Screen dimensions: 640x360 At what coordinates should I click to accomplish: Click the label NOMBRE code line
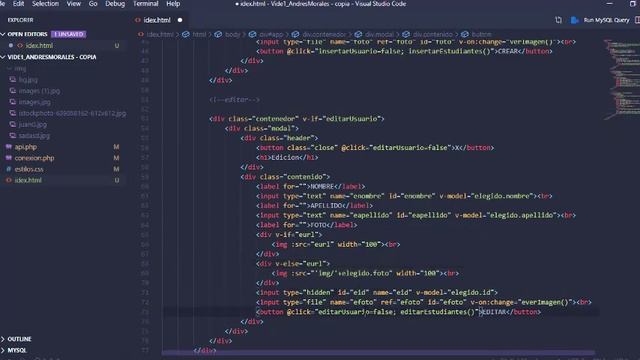[311, 187]
